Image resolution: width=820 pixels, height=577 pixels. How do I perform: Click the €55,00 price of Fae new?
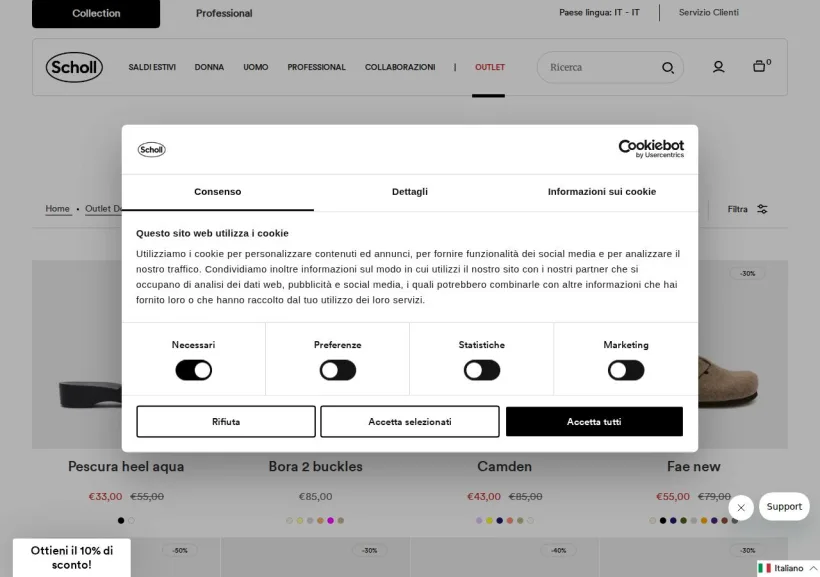click(673, 496)
